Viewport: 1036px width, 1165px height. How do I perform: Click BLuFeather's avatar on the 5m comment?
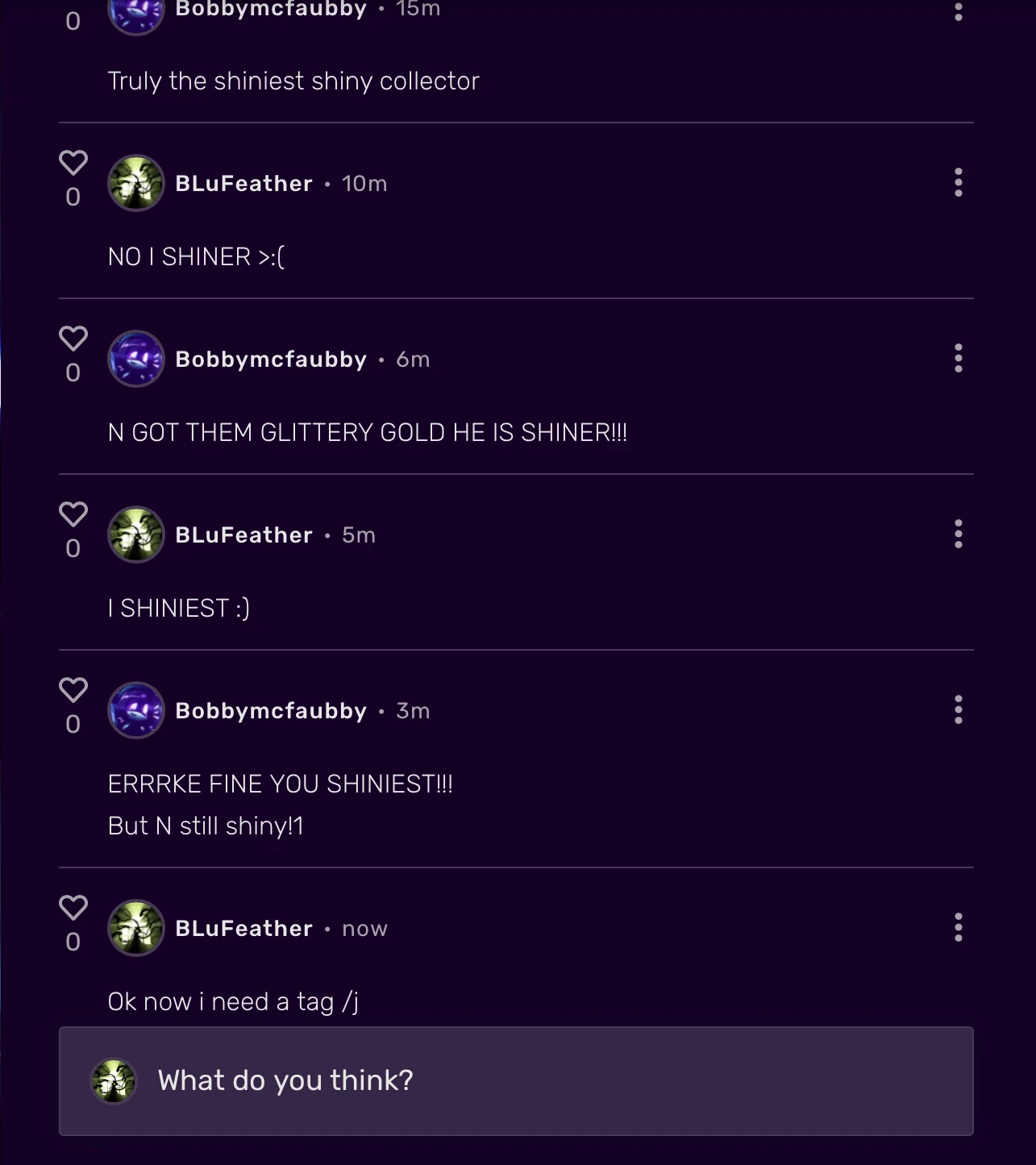[x=136, y=535]
